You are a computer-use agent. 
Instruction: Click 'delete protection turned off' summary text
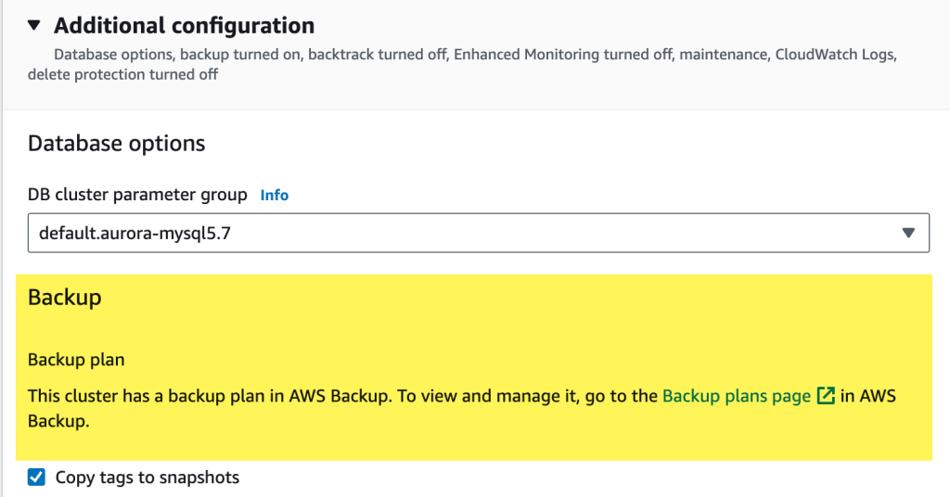(x=123, y=75)
